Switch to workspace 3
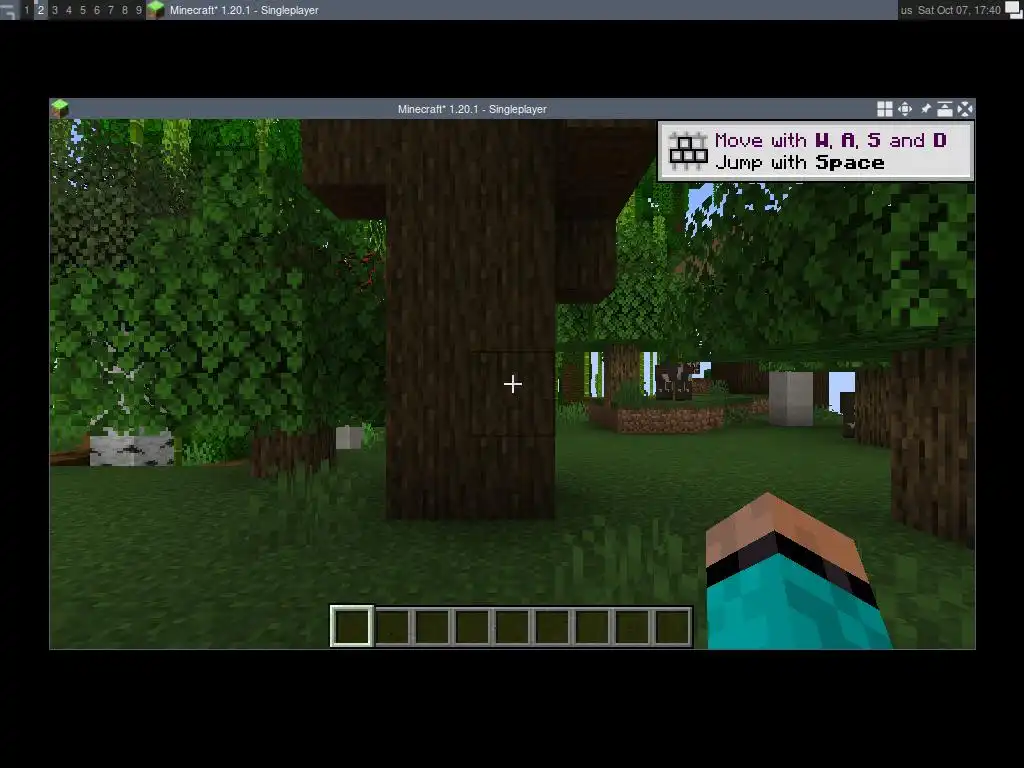This screenshot has height=768, width=1024. 55,10
